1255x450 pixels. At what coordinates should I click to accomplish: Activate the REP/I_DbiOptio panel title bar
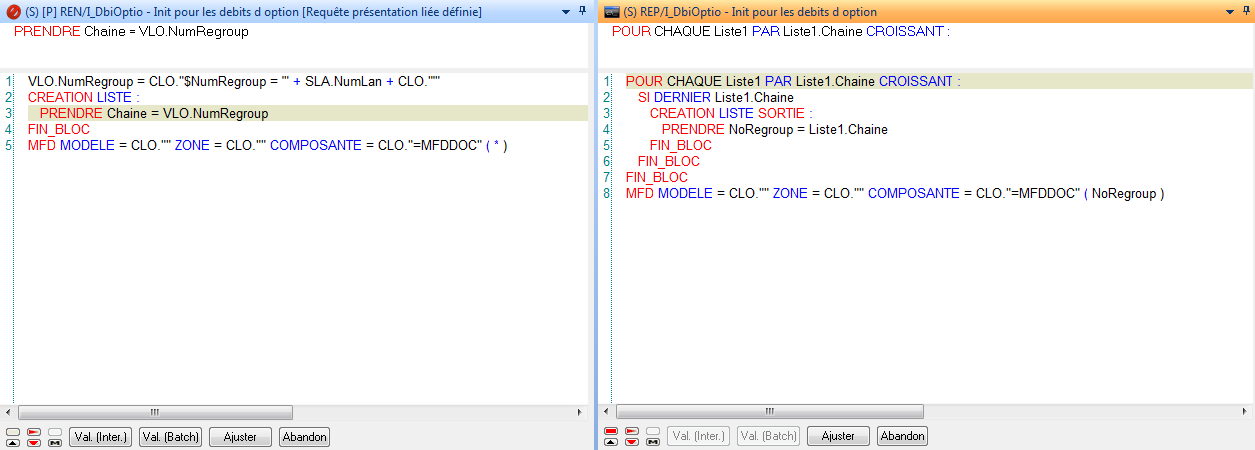click(x=900, y=11)
